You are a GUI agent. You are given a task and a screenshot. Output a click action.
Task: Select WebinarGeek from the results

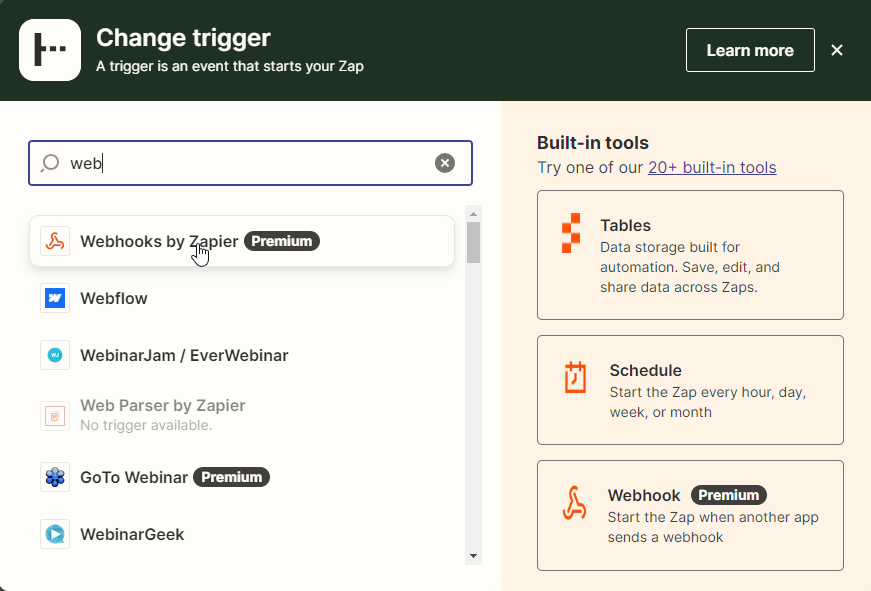tap(242, 534)
